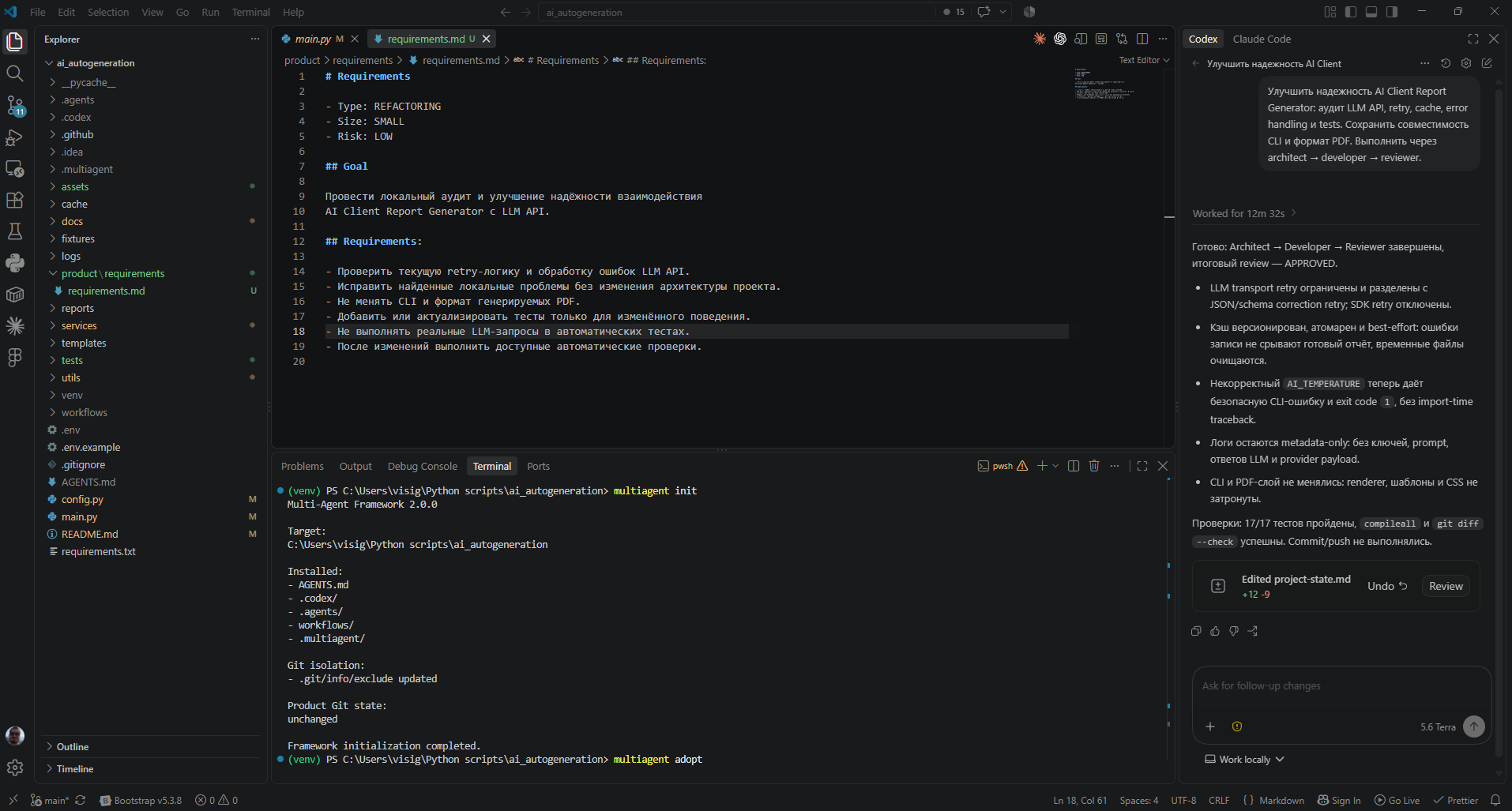Screen dimensions: 1512x811
Task: Click thumbs up on Codex response
Action: coord(1215,631)
